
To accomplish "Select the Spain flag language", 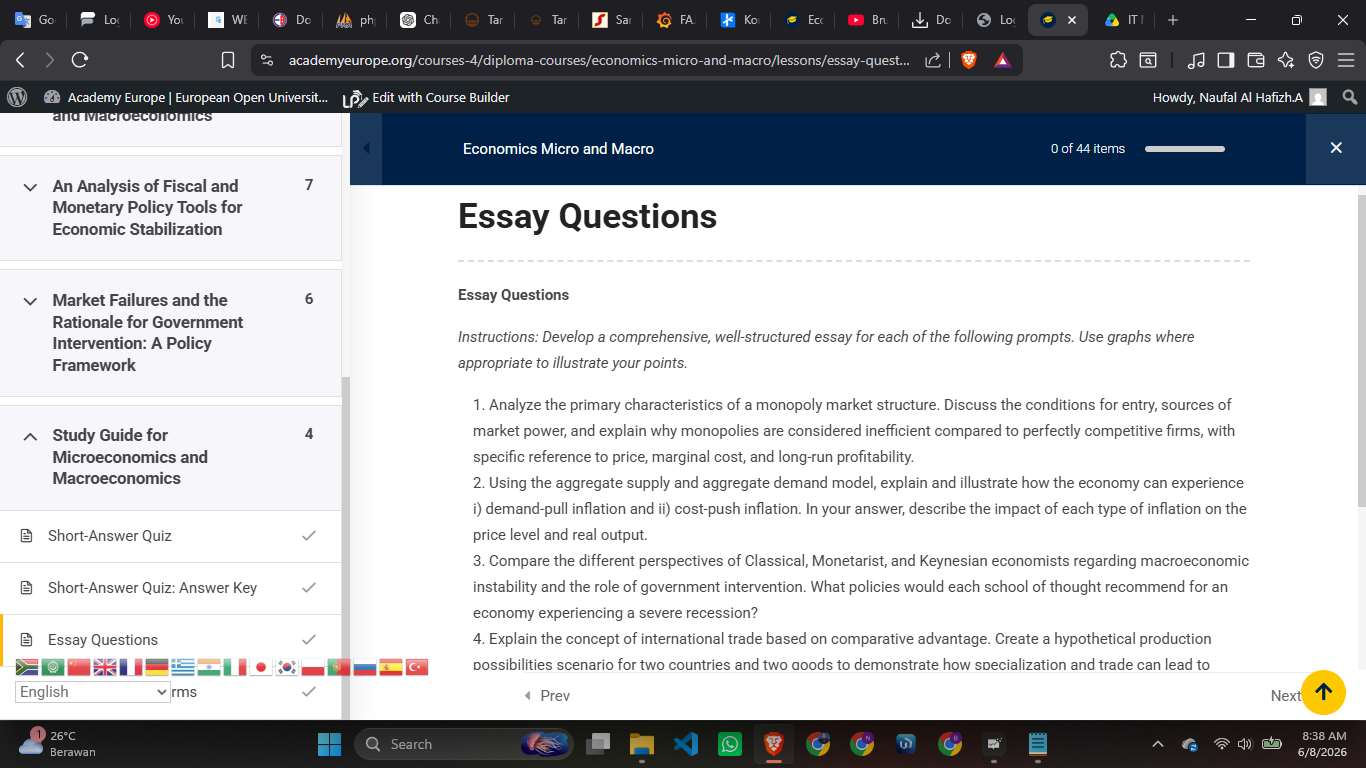I will (x=391, y=667).
